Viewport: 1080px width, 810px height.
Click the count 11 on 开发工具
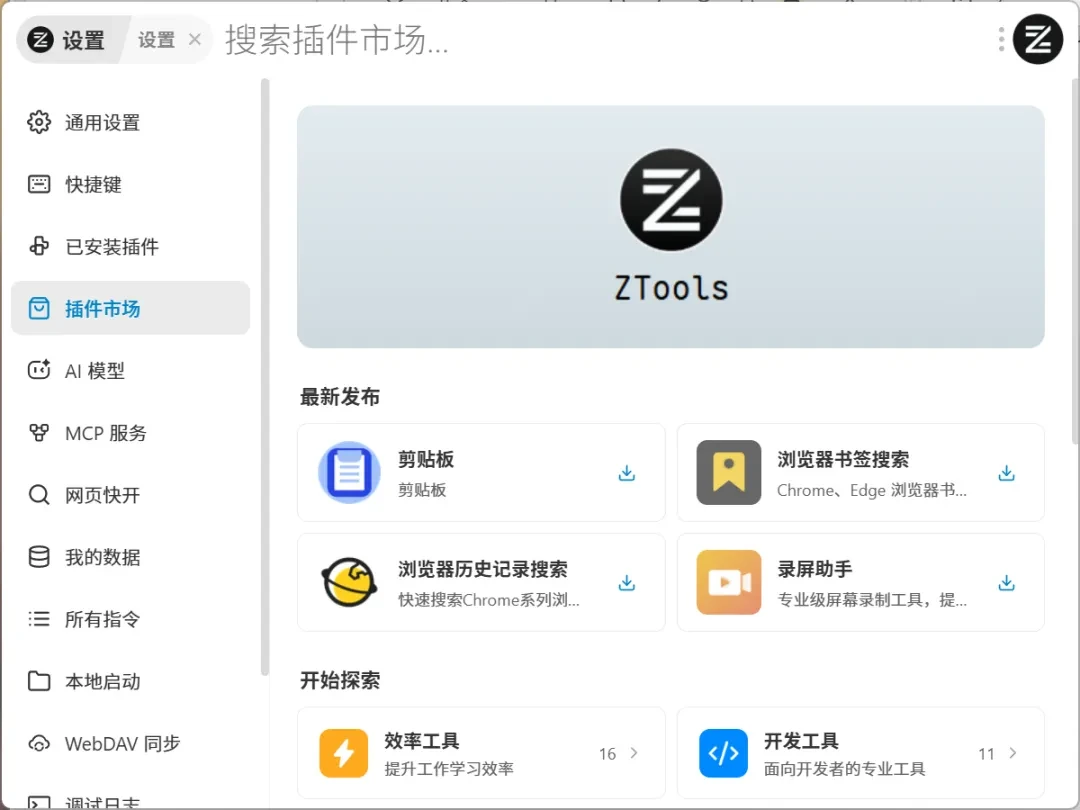click(x=986, y=754)
